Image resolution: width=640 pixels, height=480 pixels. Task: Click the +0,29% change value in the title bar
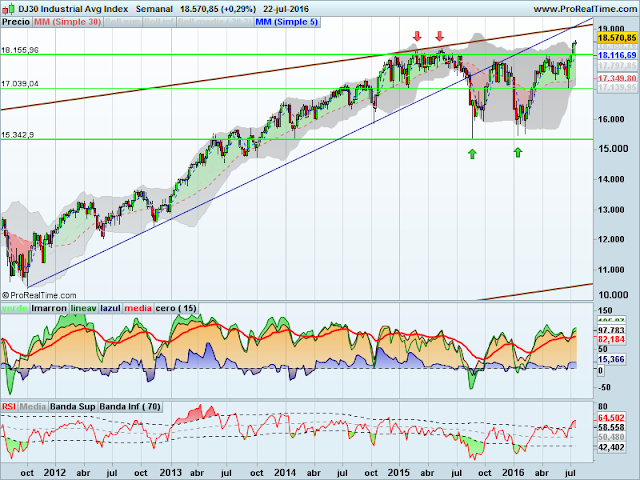[238, 9]
